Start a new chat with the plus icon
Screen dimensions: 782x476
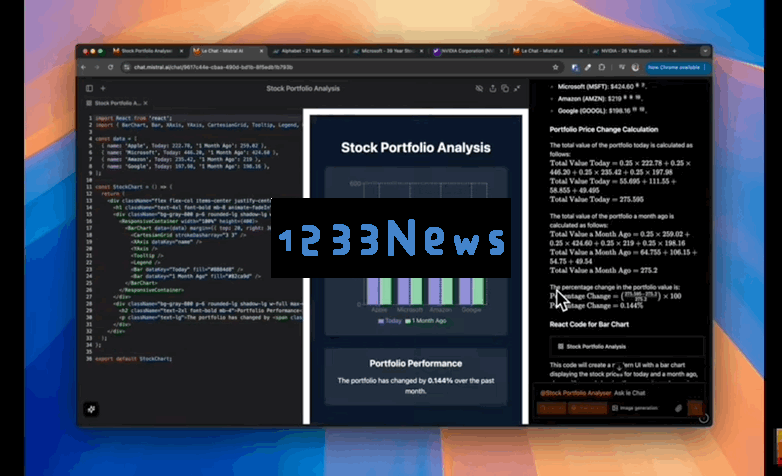point(103,88)
